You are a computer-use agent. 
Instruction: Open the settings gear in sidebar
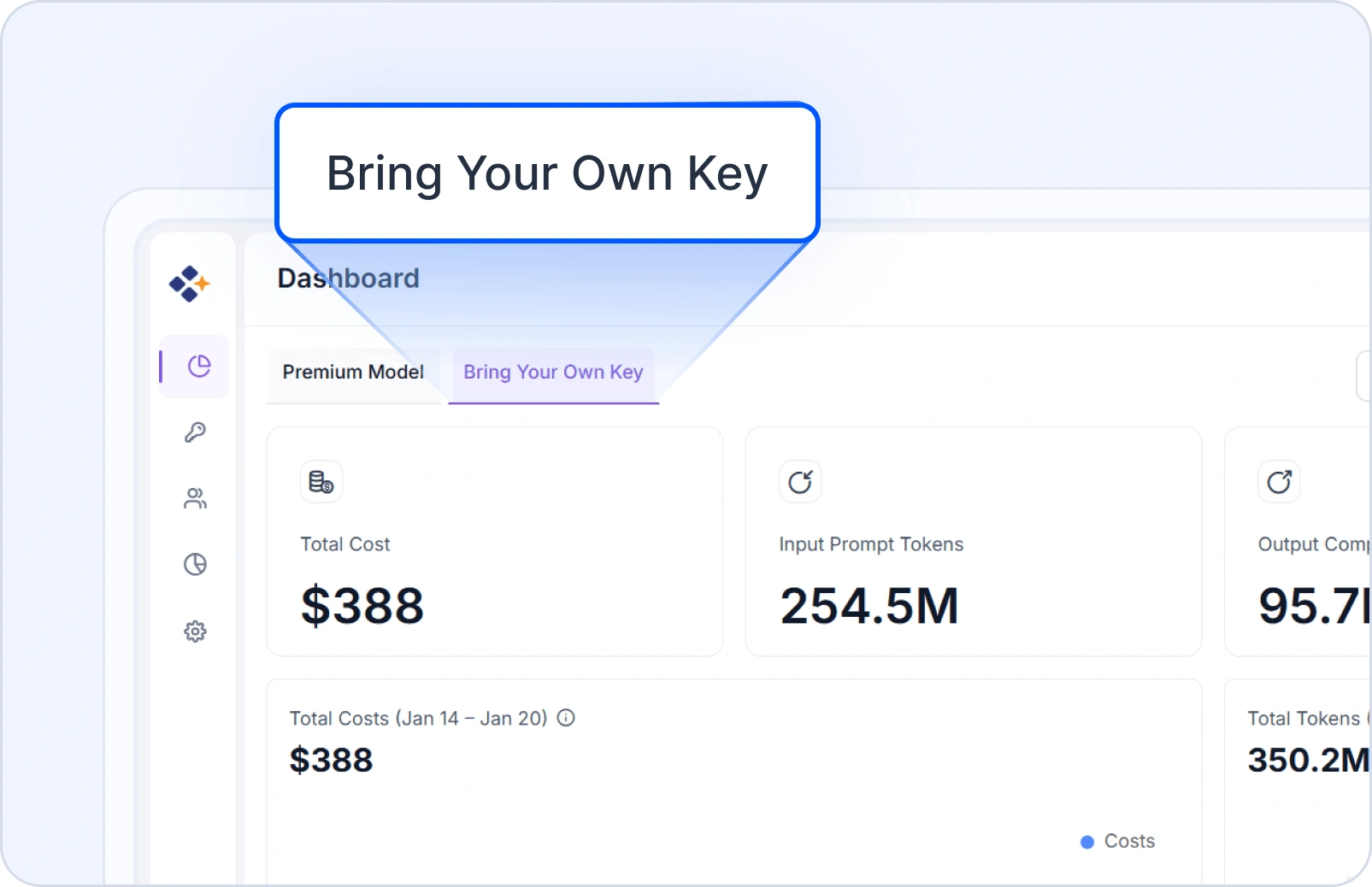(195, 631)
